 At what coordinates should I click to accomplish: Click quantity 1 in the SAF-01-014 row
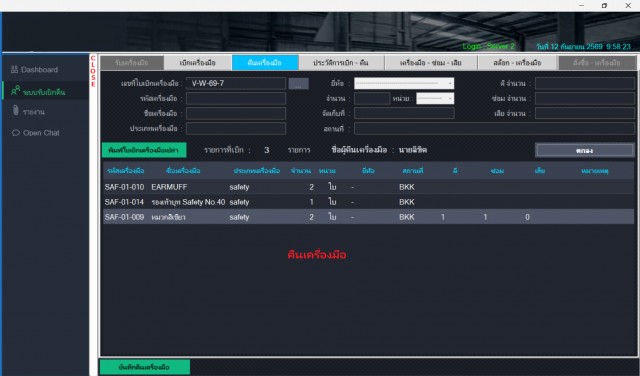pos(311,202)
